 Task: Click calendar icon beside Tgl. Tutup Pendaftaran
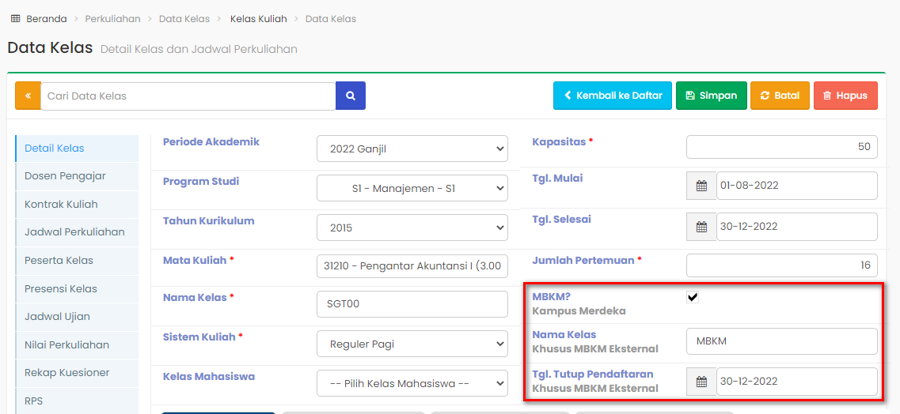[701, 382]
